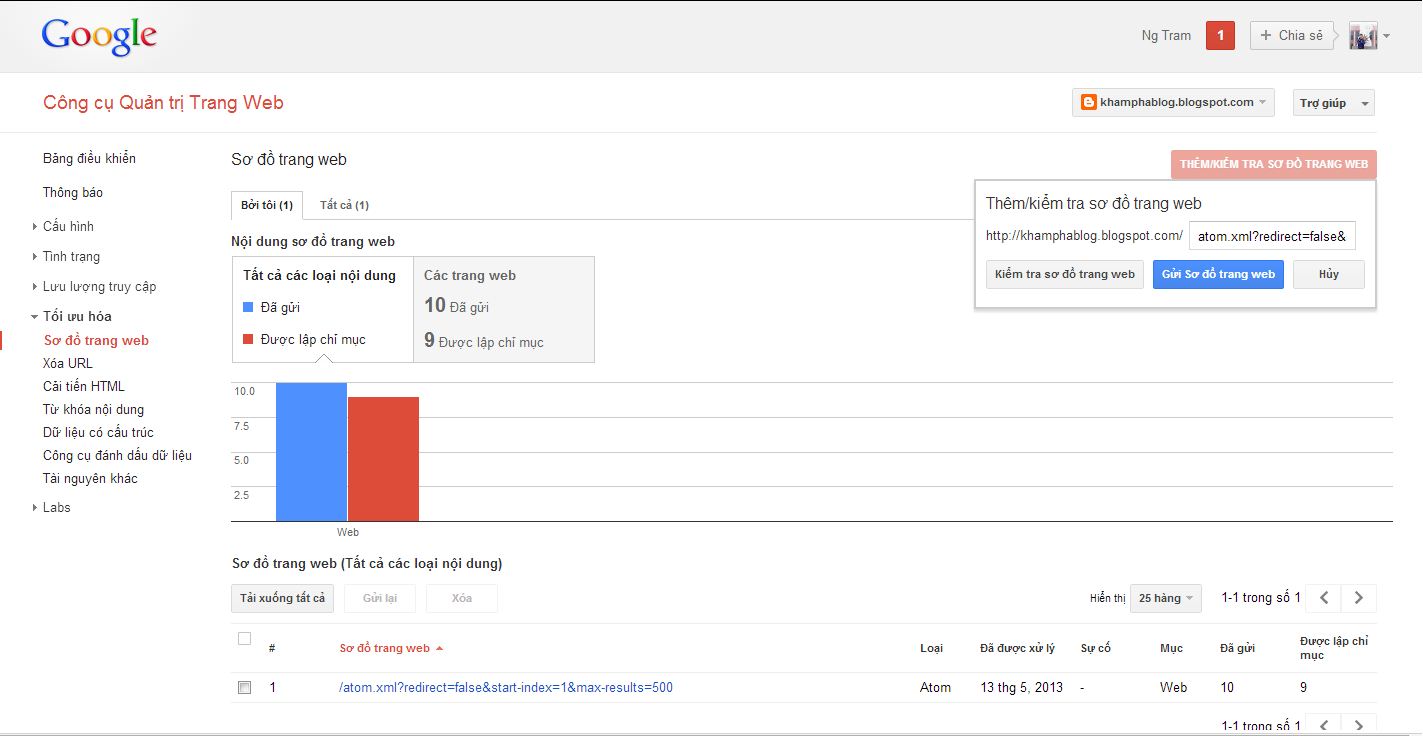Go to next page arrow above table
Viewport: 1423px width, 736px height.
click(x=1359, y=598)
